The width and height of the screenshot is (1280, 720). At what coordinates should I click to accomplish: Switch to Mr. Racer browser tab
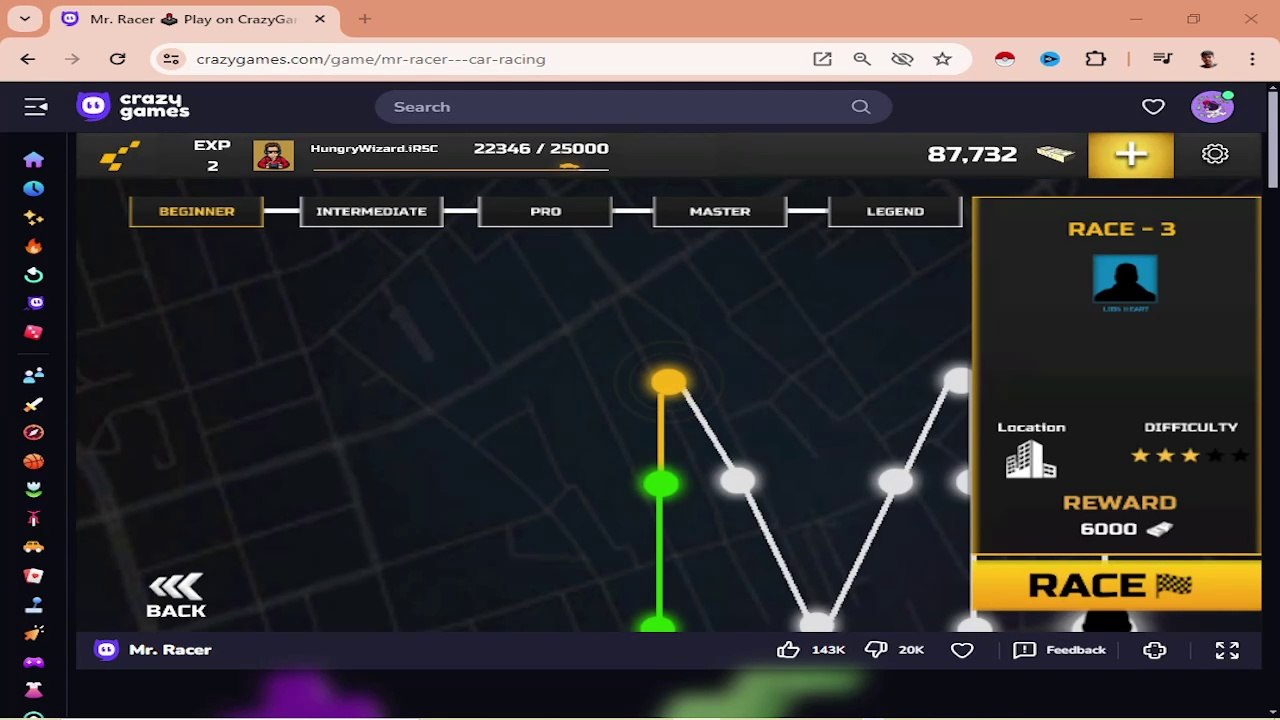(193, 19)
